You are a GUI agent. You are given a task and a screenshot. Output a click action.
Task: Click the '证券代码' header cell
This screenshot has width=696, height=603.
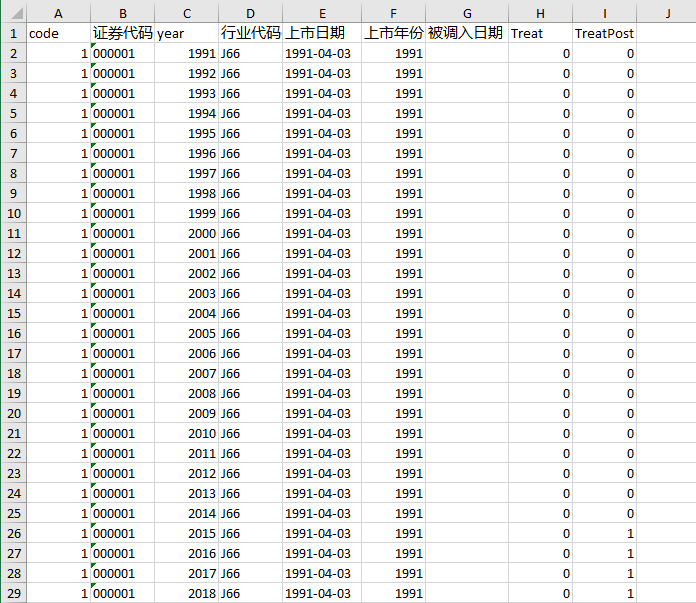coord(123,33)
